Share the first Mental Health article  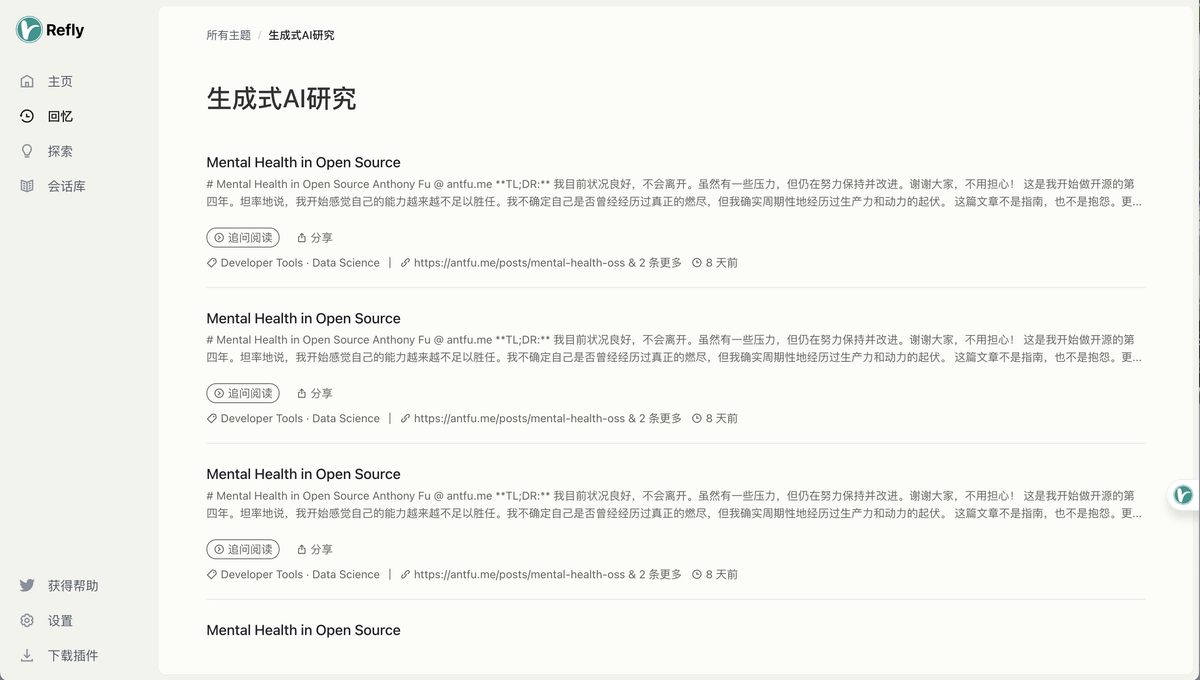pyautogui.click(x=315, y=238)
